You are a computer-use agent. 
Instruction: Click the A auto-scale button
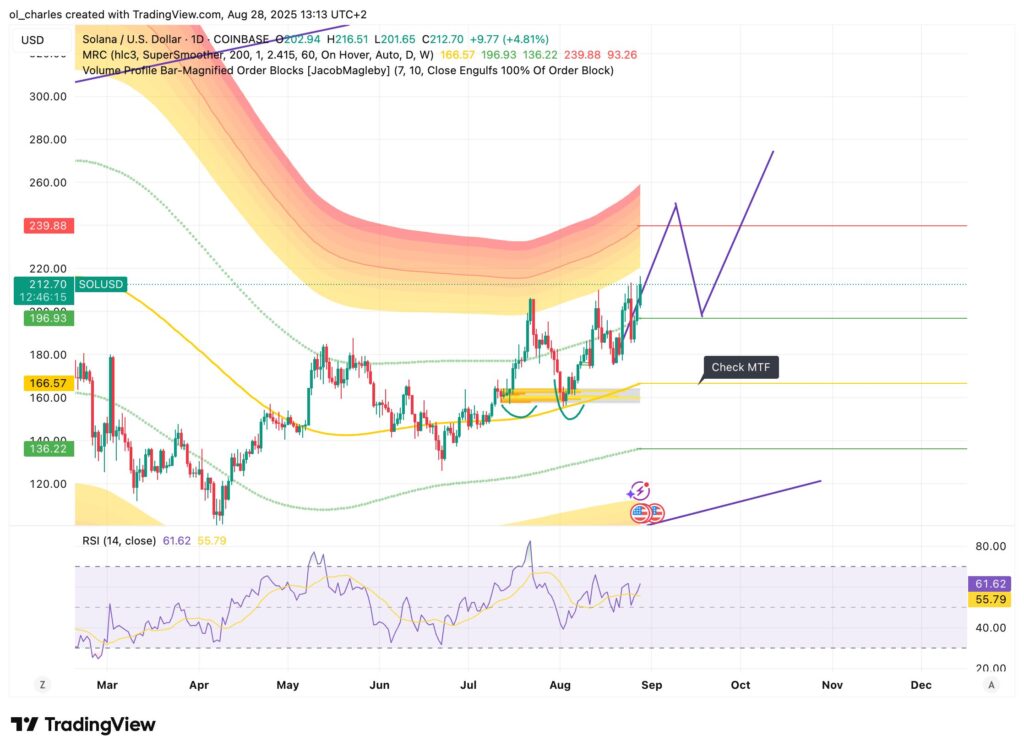point(990,685)
